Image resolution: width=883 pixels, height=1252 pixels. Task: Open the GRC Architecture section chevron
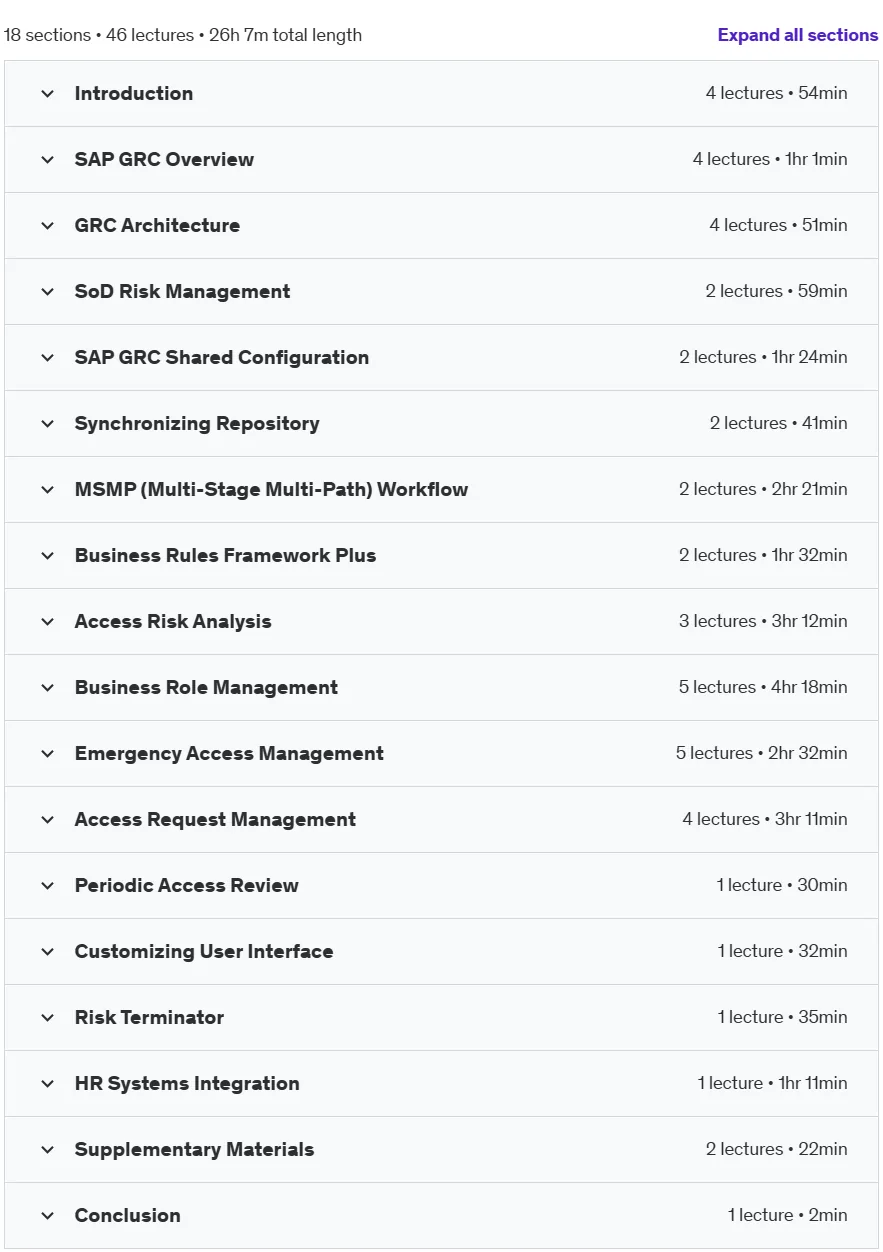[47, 226]
